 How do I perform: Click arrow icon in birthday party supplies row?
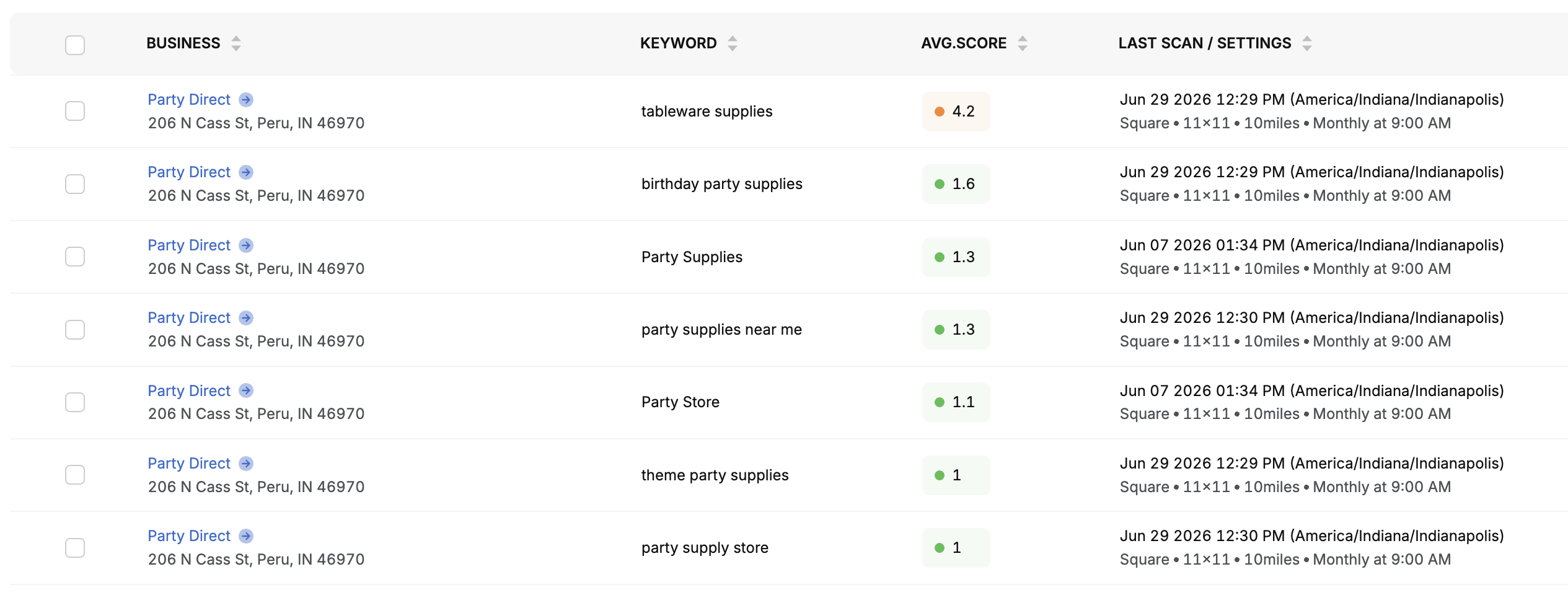click(x=246, y=172)
